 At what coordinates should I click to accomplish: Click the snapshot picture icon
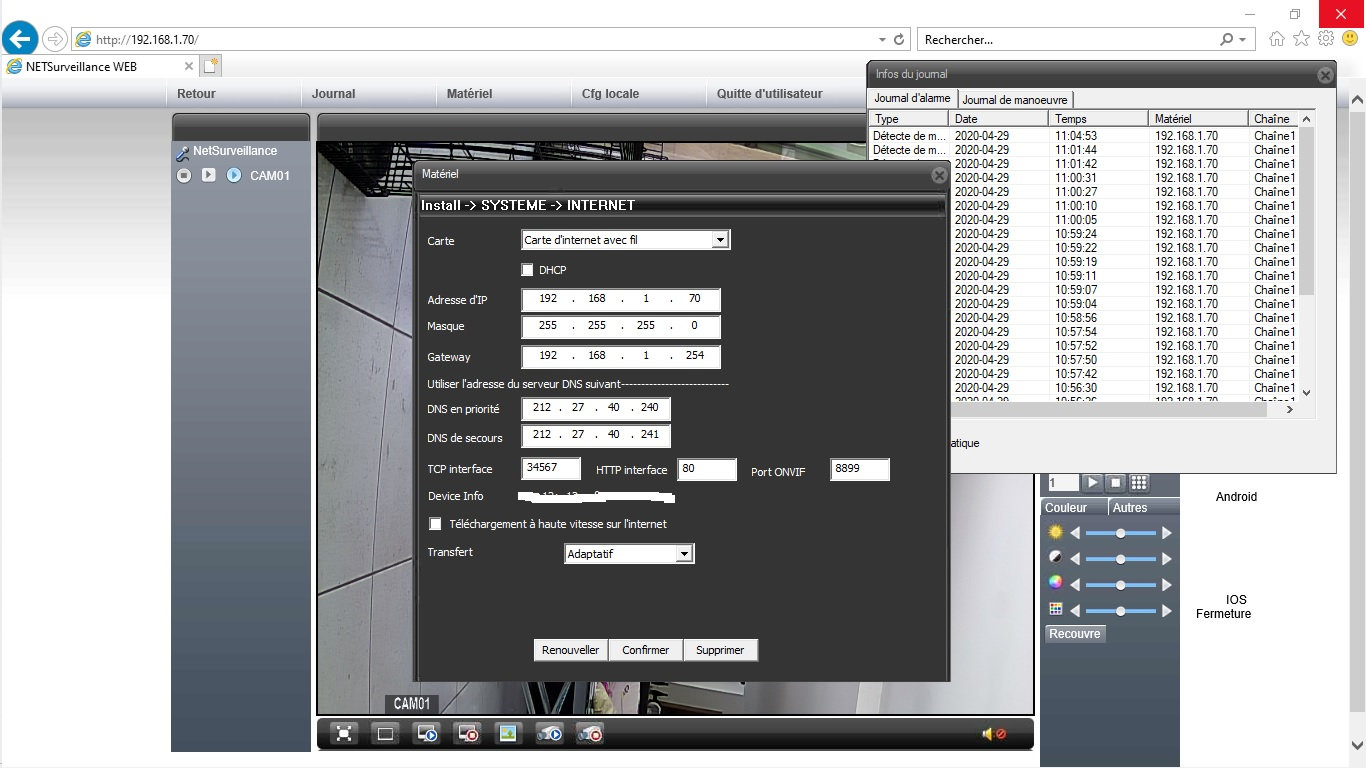(508, 734)
